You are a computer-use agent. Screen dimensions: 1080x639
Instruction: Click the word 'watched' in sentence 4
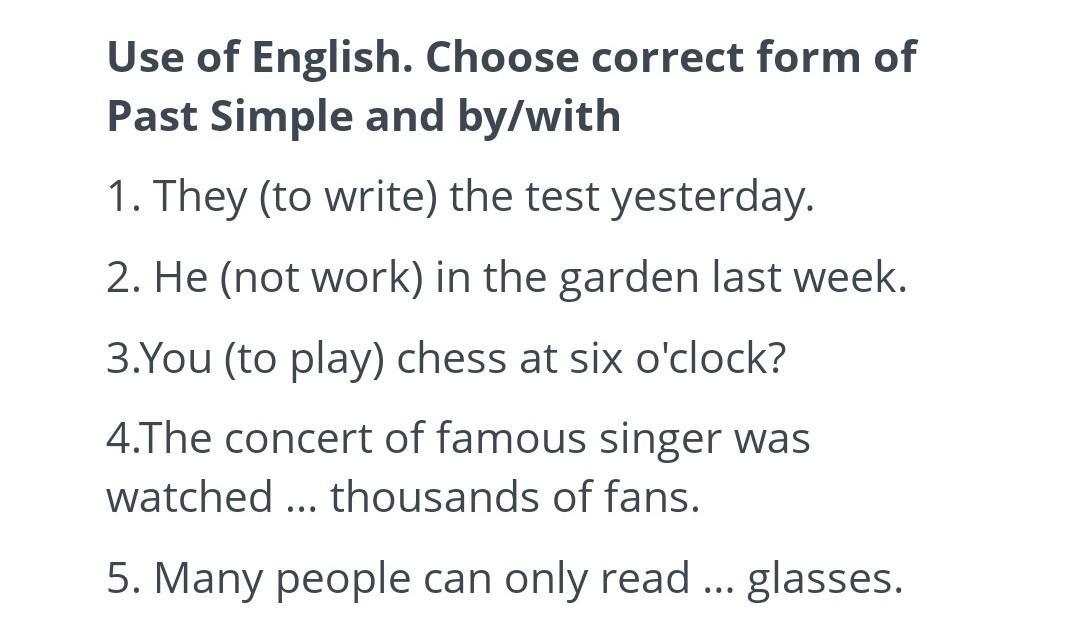[x=190, y=497]
